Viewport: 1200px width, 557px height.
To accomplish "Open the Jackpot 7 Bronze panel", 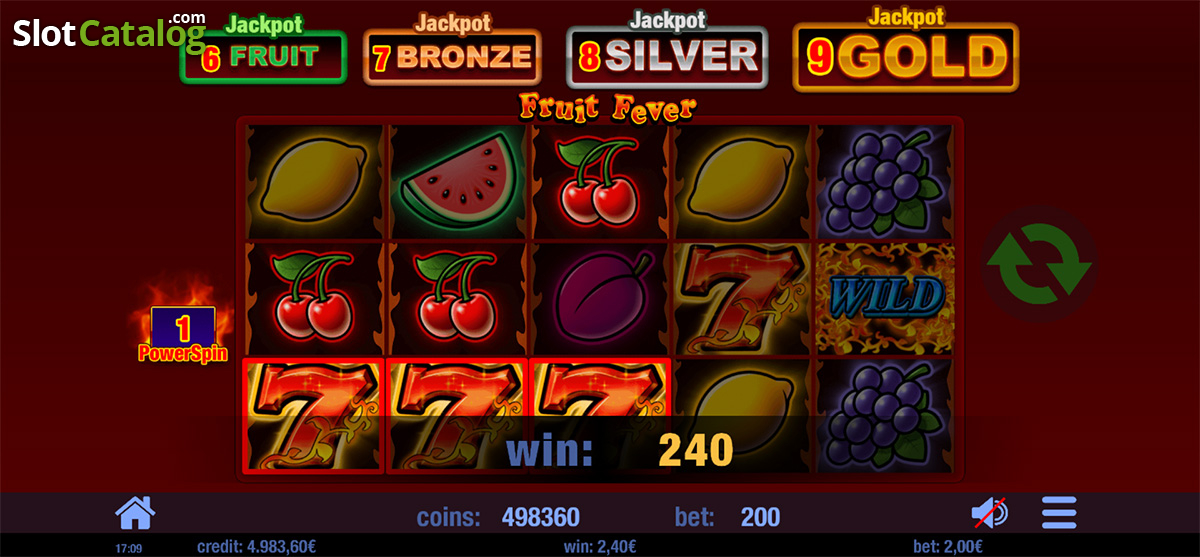I will 451,48.
